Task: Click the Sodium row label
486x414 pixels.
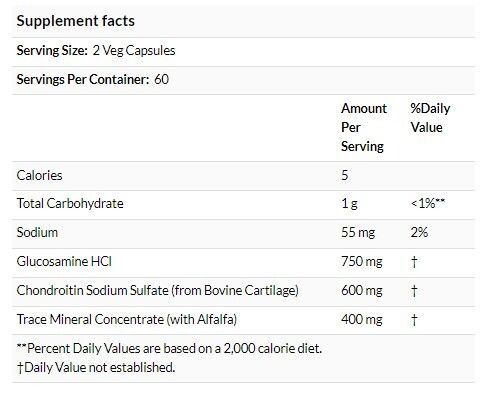Action: tap(37, 232)
